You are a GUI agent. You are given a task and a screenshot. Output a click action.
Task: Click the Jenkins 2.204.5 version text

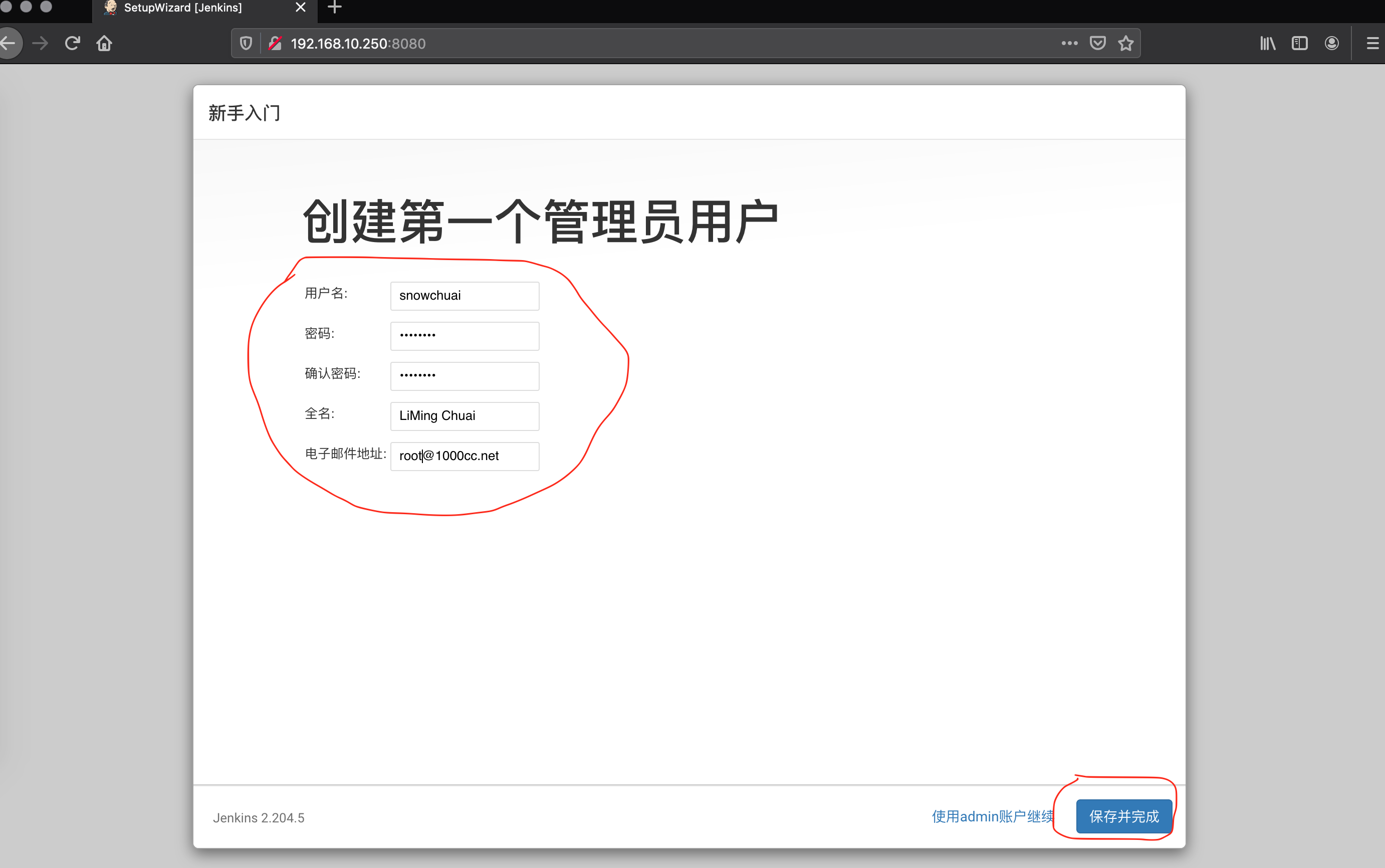[x=259, y=818]
